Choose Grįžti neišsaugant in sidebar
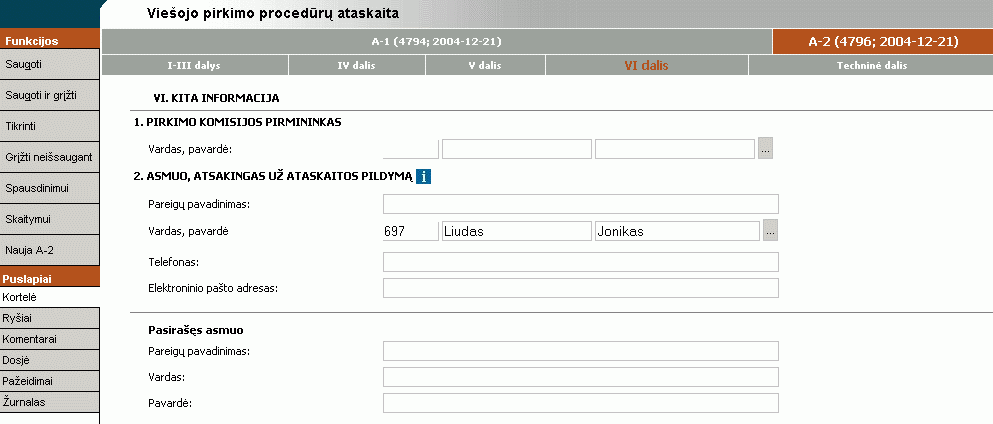Viewport: 993px width, 424px height. coord(49,157)
